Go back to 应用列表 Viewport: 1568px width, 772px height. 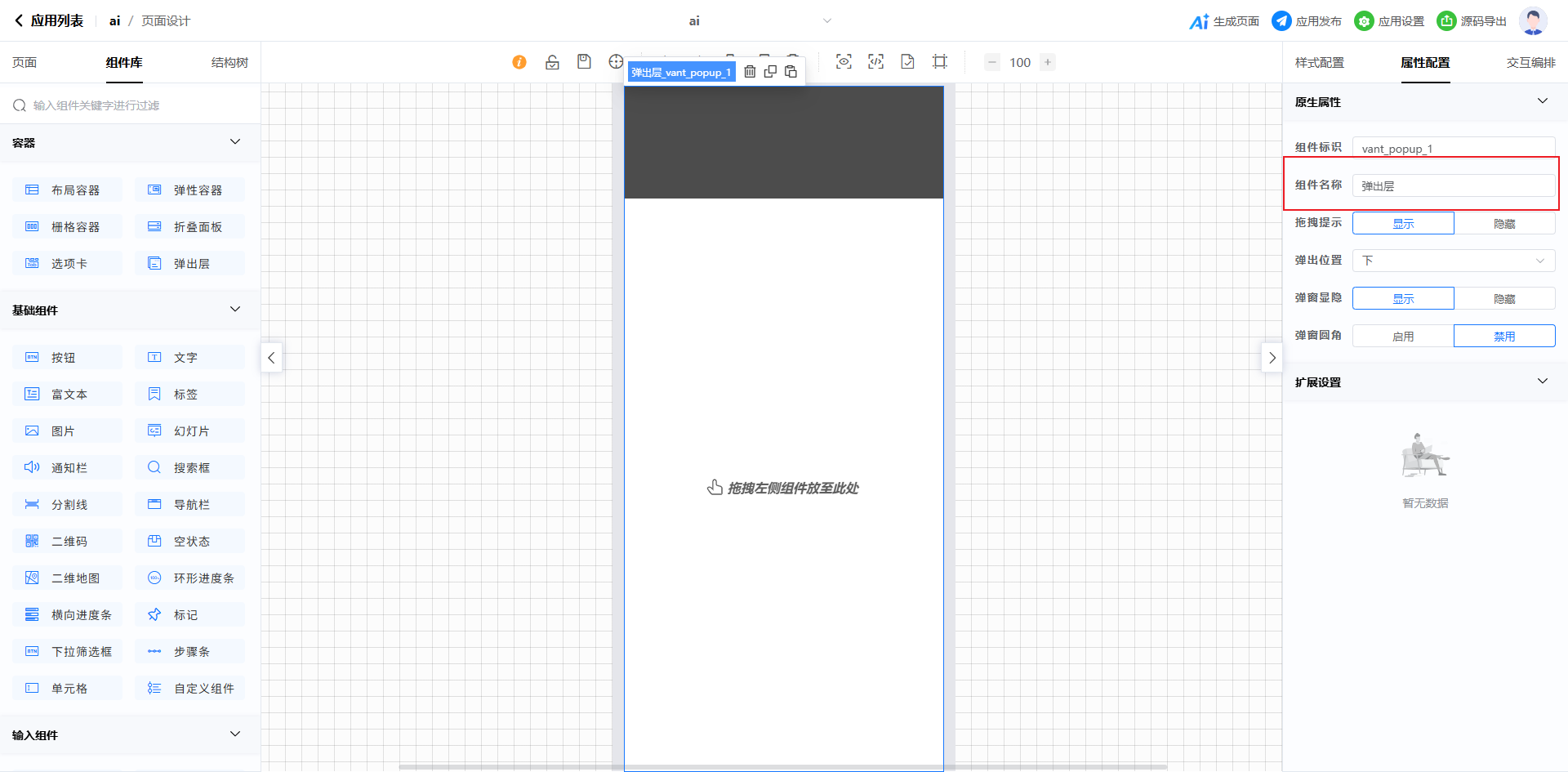point(49,21)
